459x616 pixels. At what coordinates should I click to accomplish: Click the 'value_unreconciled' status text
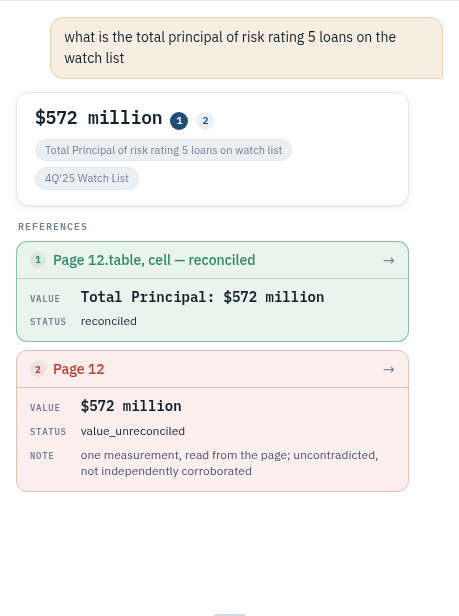pyautogui.click(x=133, y=431)
